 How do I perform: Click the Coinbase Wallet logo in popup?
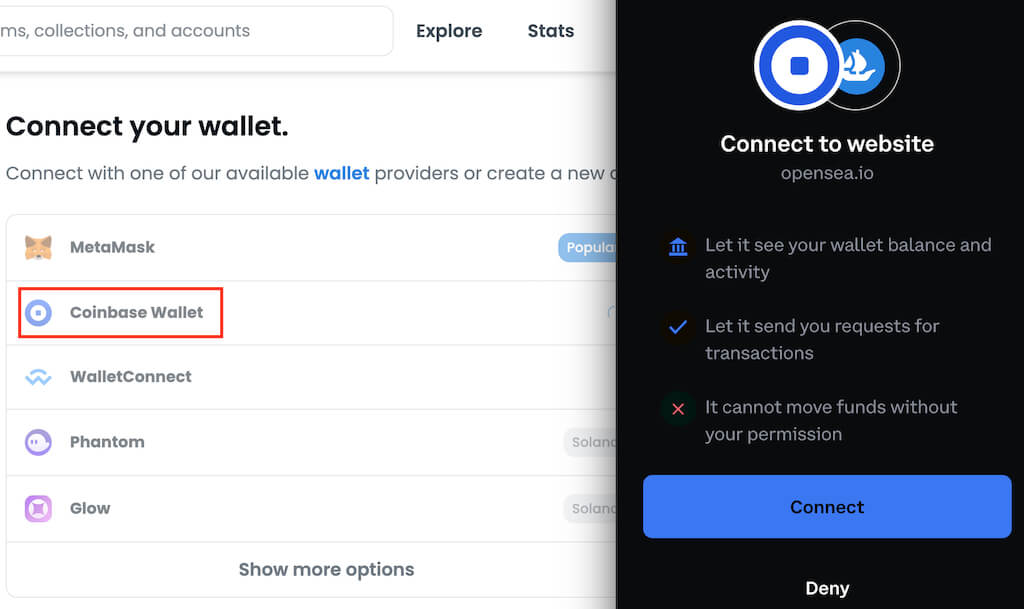[x=798, y=66]
